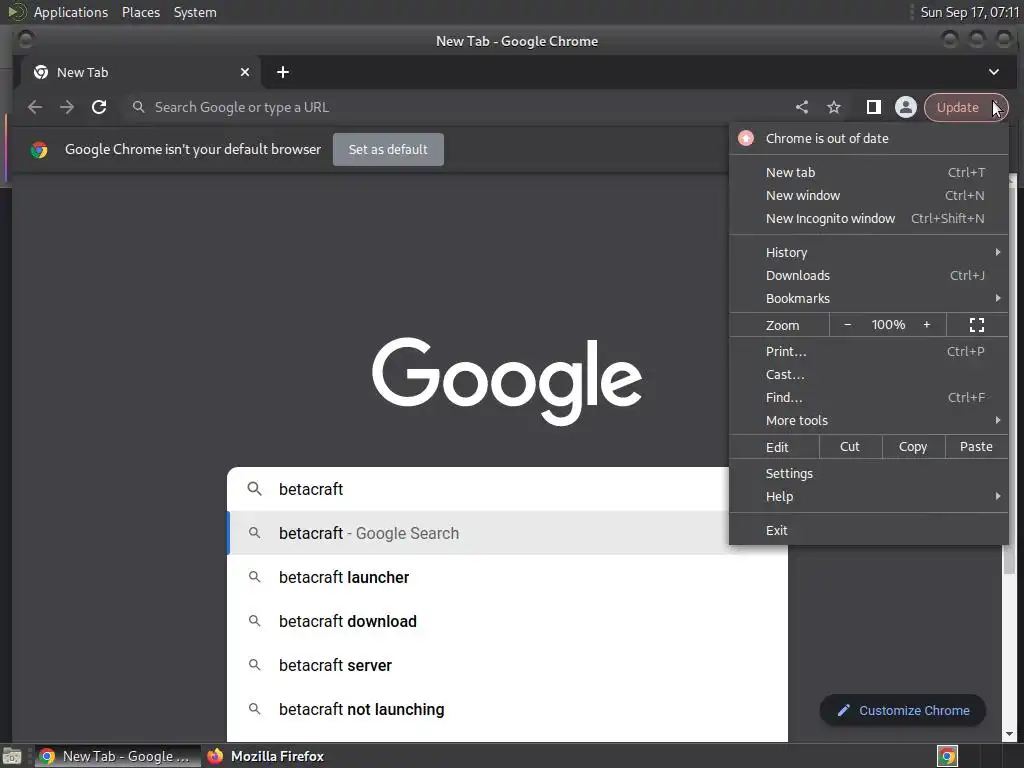Screen dimensions: 1024x768
Task: Select betacraft - Google Search suggestion
Action: coord(479,533)
